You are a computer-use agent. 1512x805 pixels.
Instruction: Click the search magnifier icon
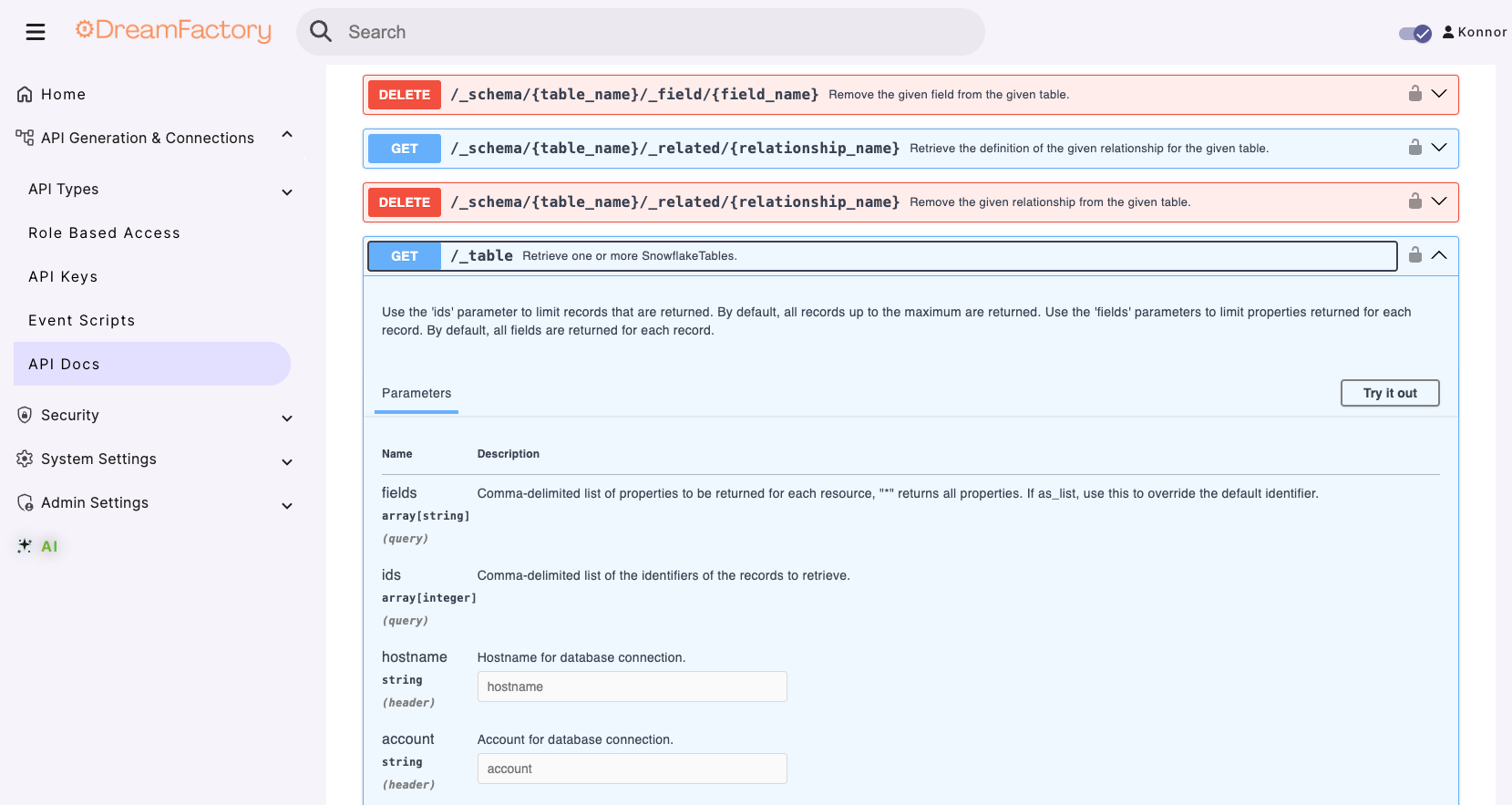[x=321, y=32]
